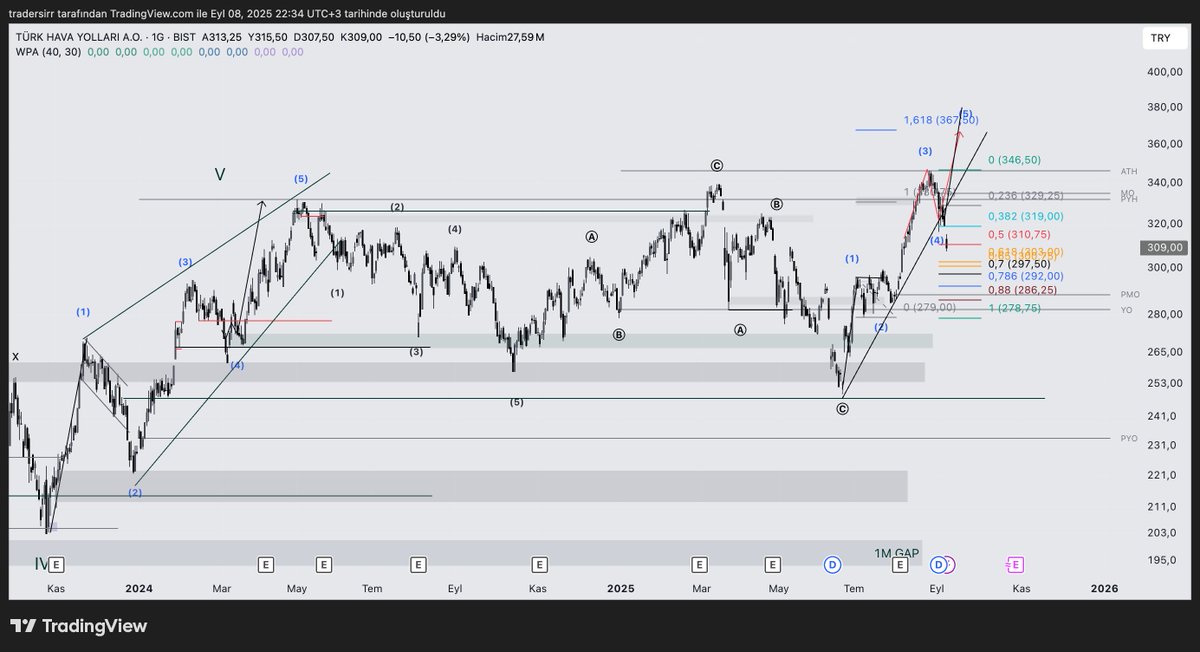Click the PYO line label
This screenshot has height=652, width=1200.
pyautogui.click(x=1129, y=438)
